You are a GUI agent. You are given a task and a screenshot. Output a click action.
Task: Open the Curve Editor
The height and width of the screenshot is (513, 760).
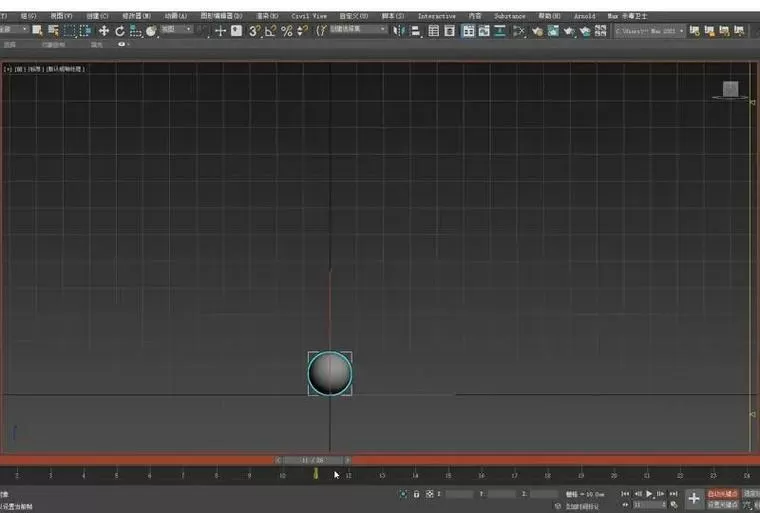point(484,31)
